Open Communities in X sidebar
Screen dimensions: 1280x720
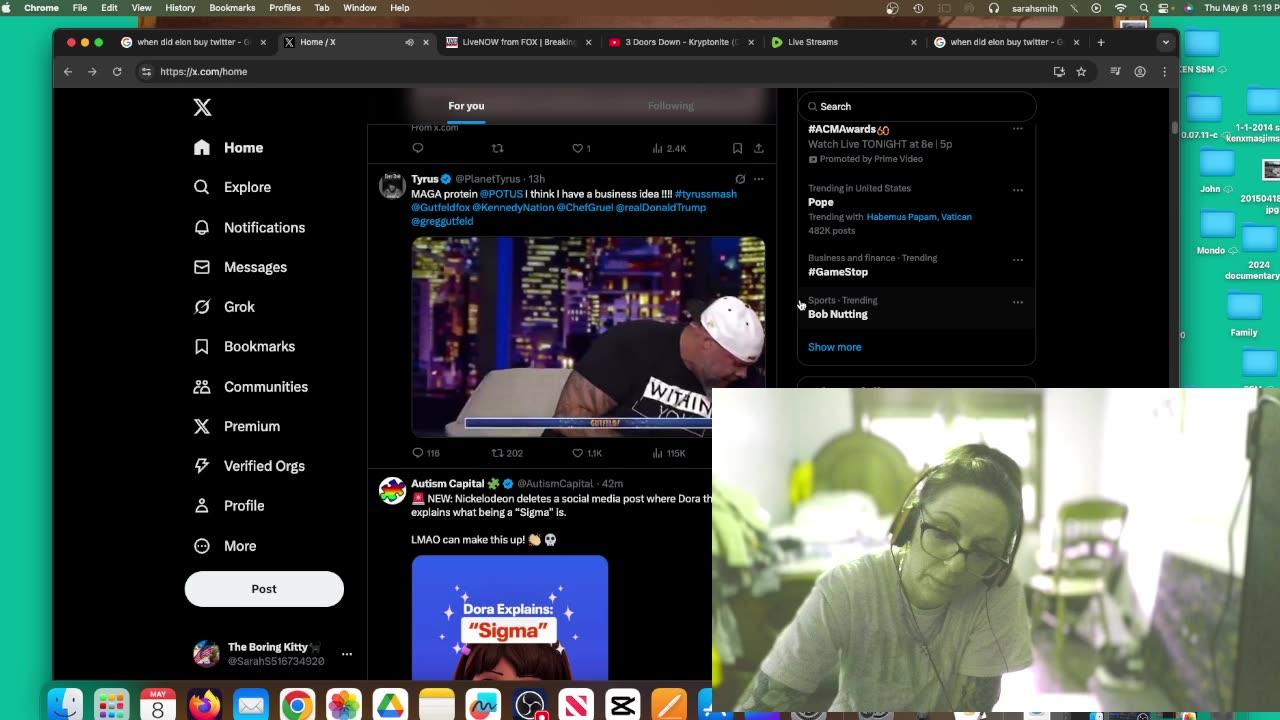coord(251,387)
